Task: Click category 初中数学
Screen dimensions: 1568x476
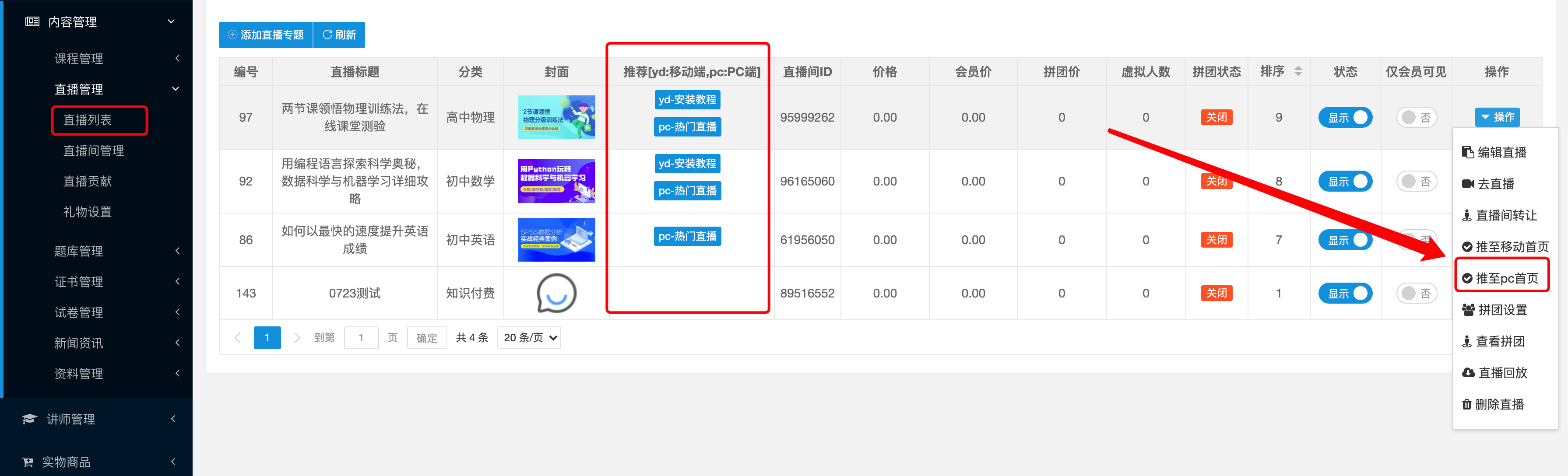Action: click(x=470, y=182)
